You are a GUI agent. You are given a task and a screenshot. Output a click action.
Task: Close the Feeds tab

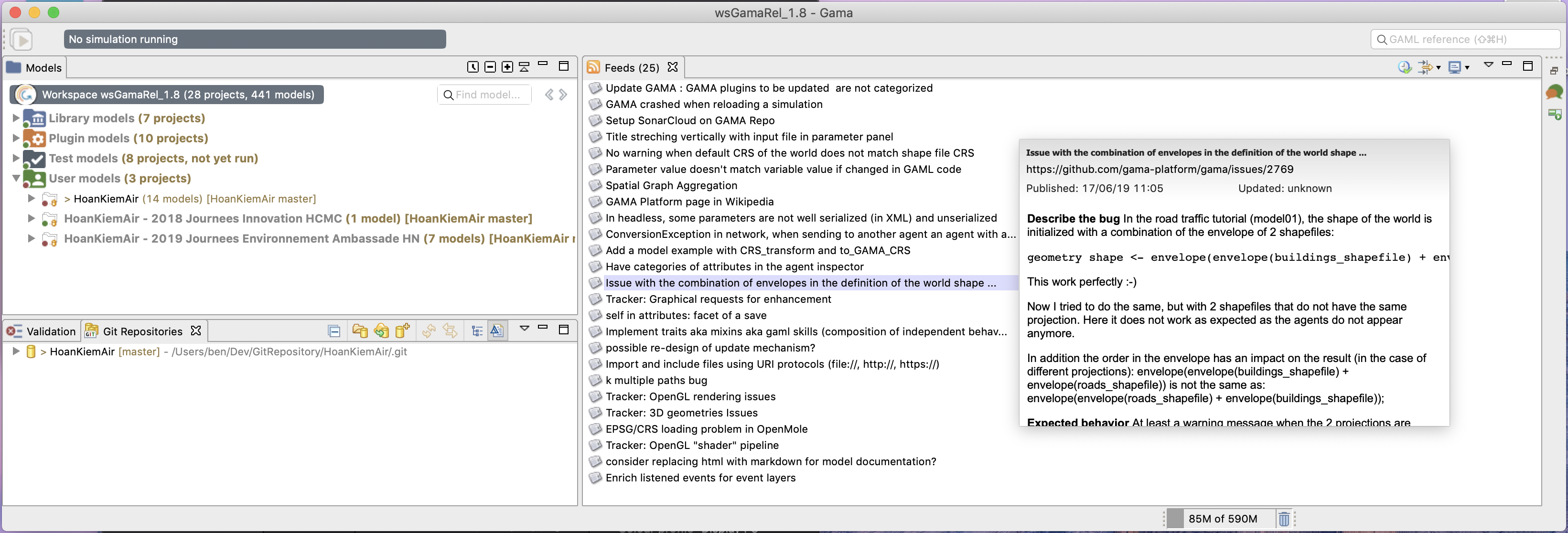[673, 67]
